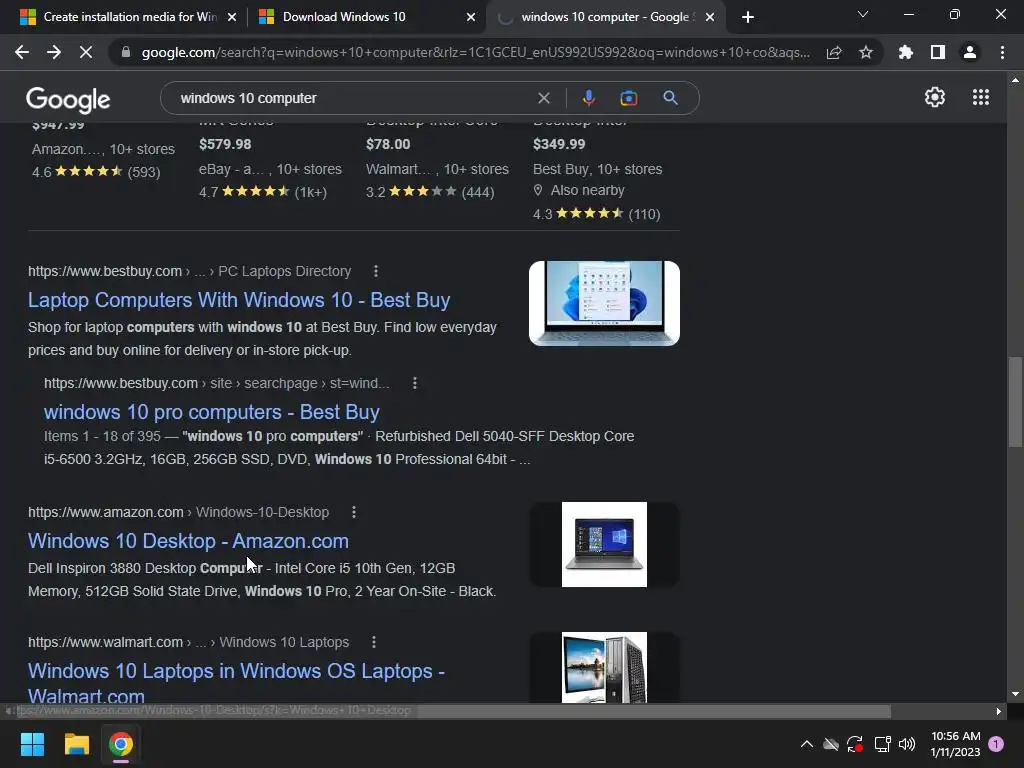
Task: Click the vertical page scrollbar thumb
Action: tap(1015, 402)
